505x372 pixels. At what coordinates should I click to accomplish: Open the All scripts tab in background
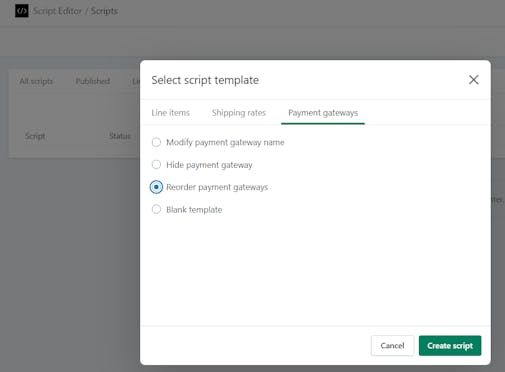click(36, 81)
